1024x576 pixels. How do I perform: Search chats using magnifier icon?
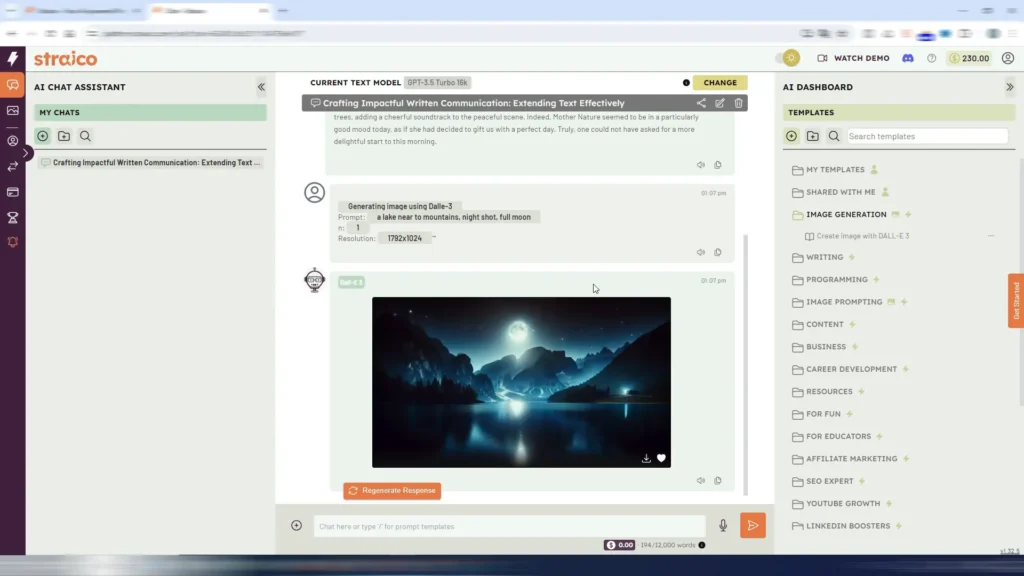click(x=86, y=136)
